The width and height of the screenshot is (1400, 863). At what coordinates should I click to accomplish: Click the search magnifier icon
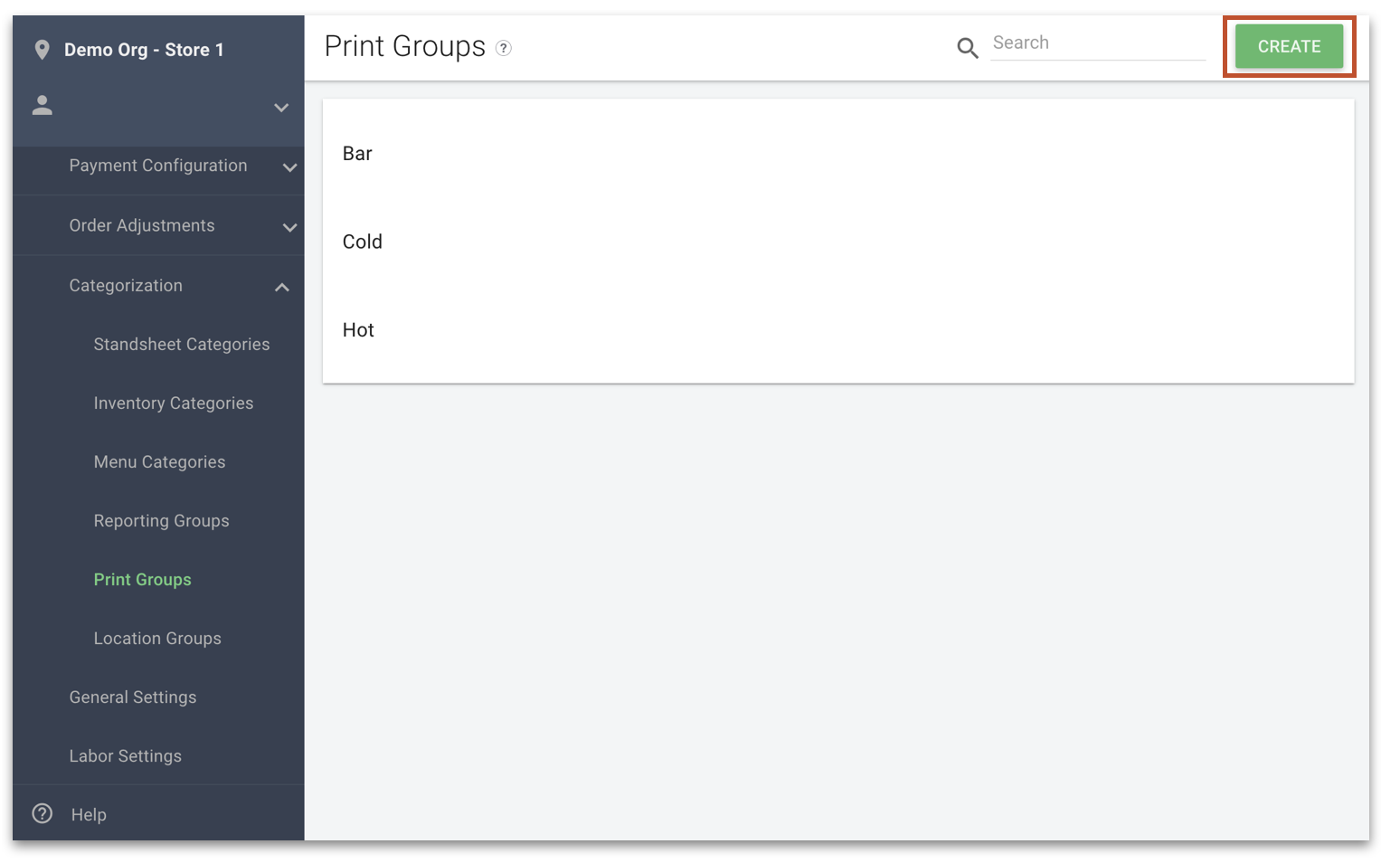click(x=968, y=48)
